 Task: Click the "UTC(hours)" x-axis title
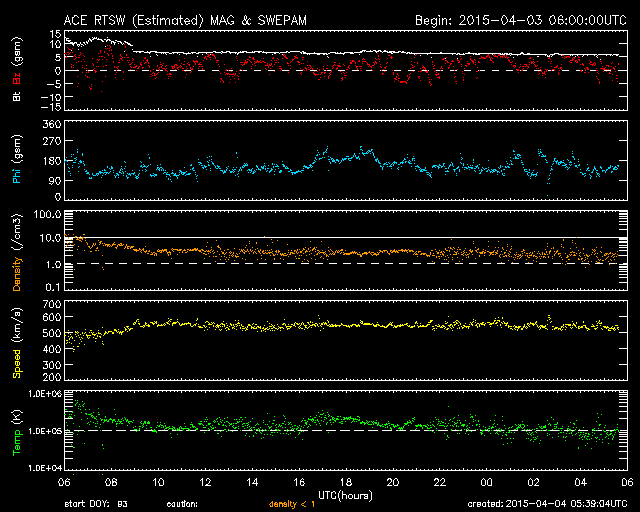coord(345,496)
